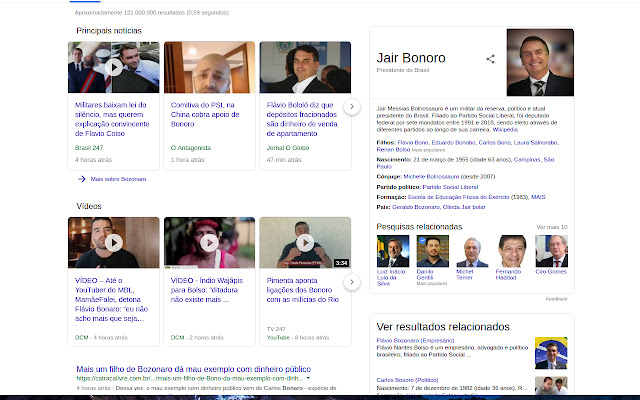The height and width of the screenshot is (400, 640).
Task: Click Jornal O Globo source label
Action: coord(288,148)
